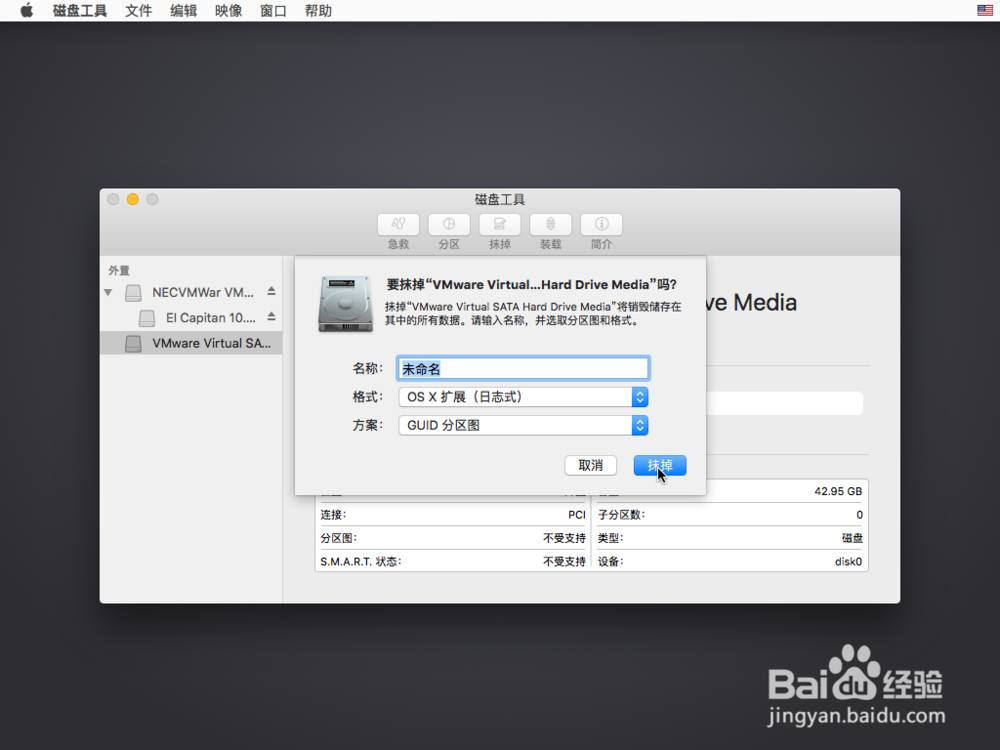Click the 42.95 GB capacity value
Viewport: 1000px width, 750px height.
pyautogui.click(x=838, y=491)
